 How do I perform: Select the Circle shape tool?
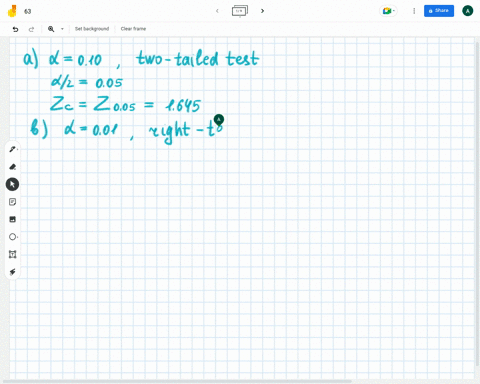coord(12,237)
